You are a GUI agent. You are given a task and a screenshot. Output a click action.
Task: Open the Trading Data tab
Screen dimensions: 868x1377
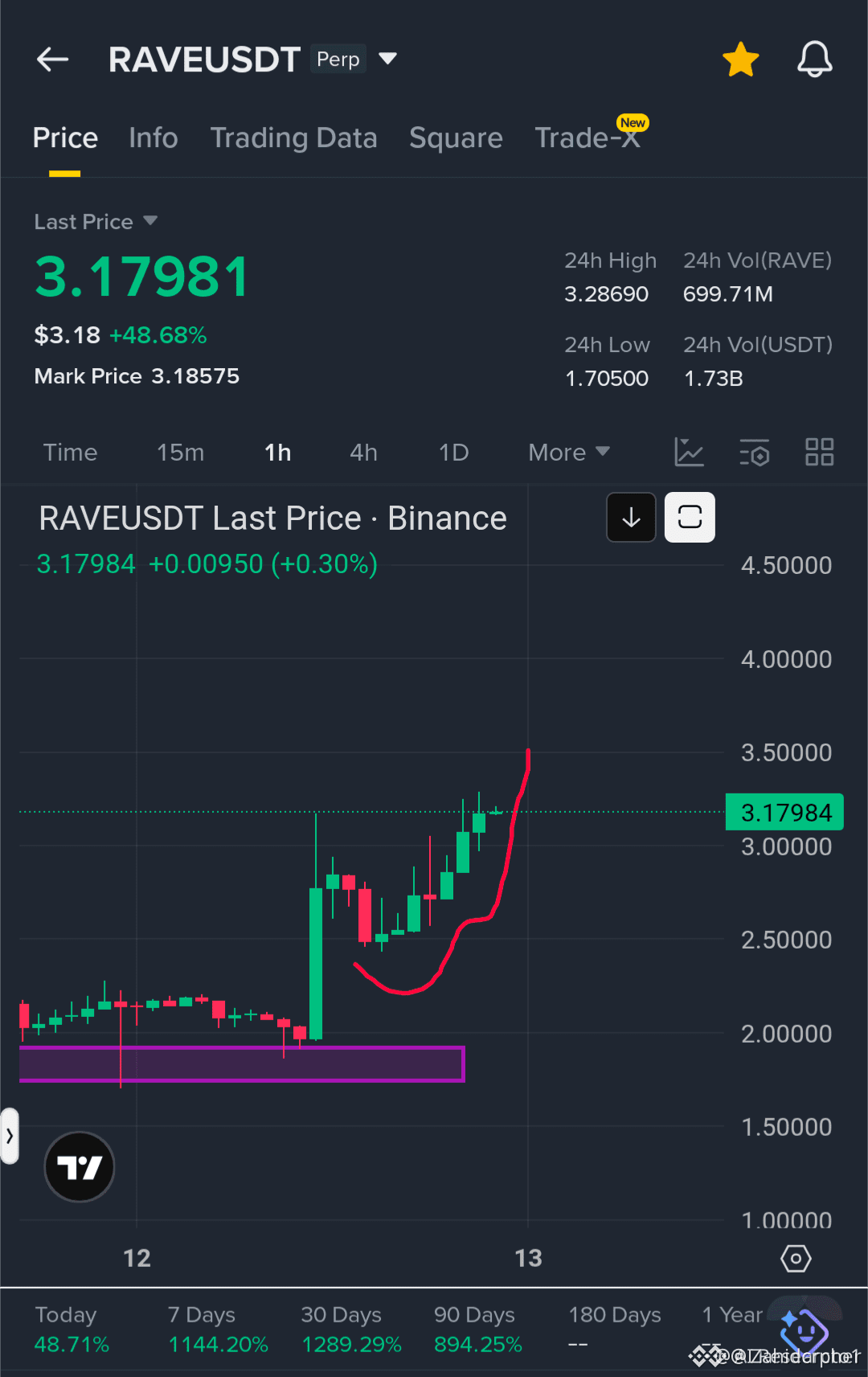point(293,137)
